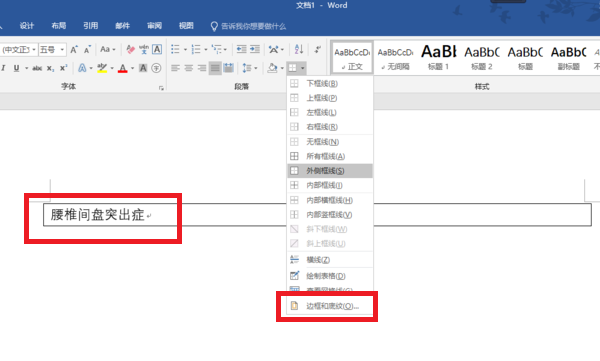This screenshot has height=361, width=600.
Task: Click the Decrease Indent icon
Action: 241,49
